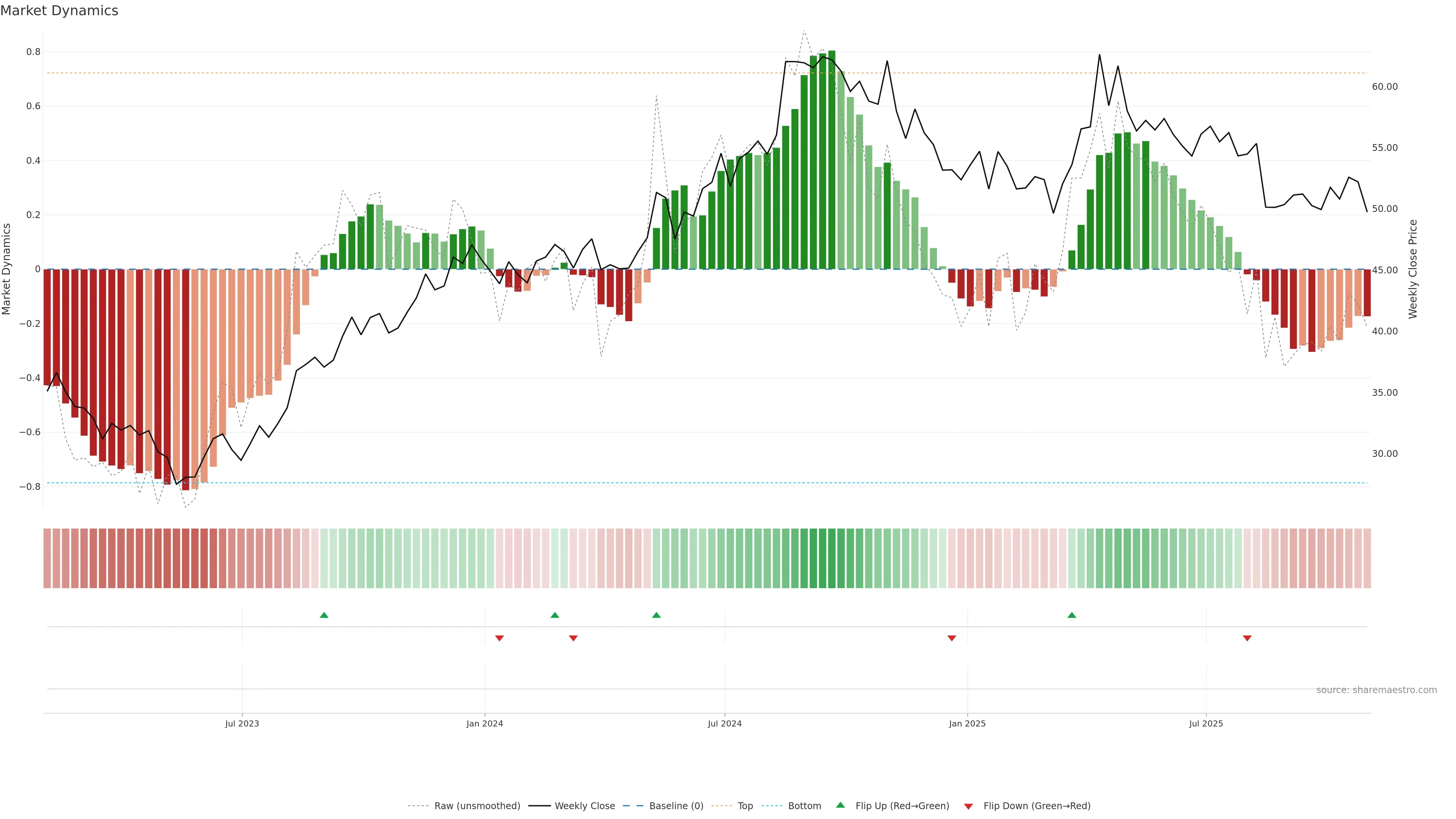Click the Market Dynamics chart title

pos(60,11)
